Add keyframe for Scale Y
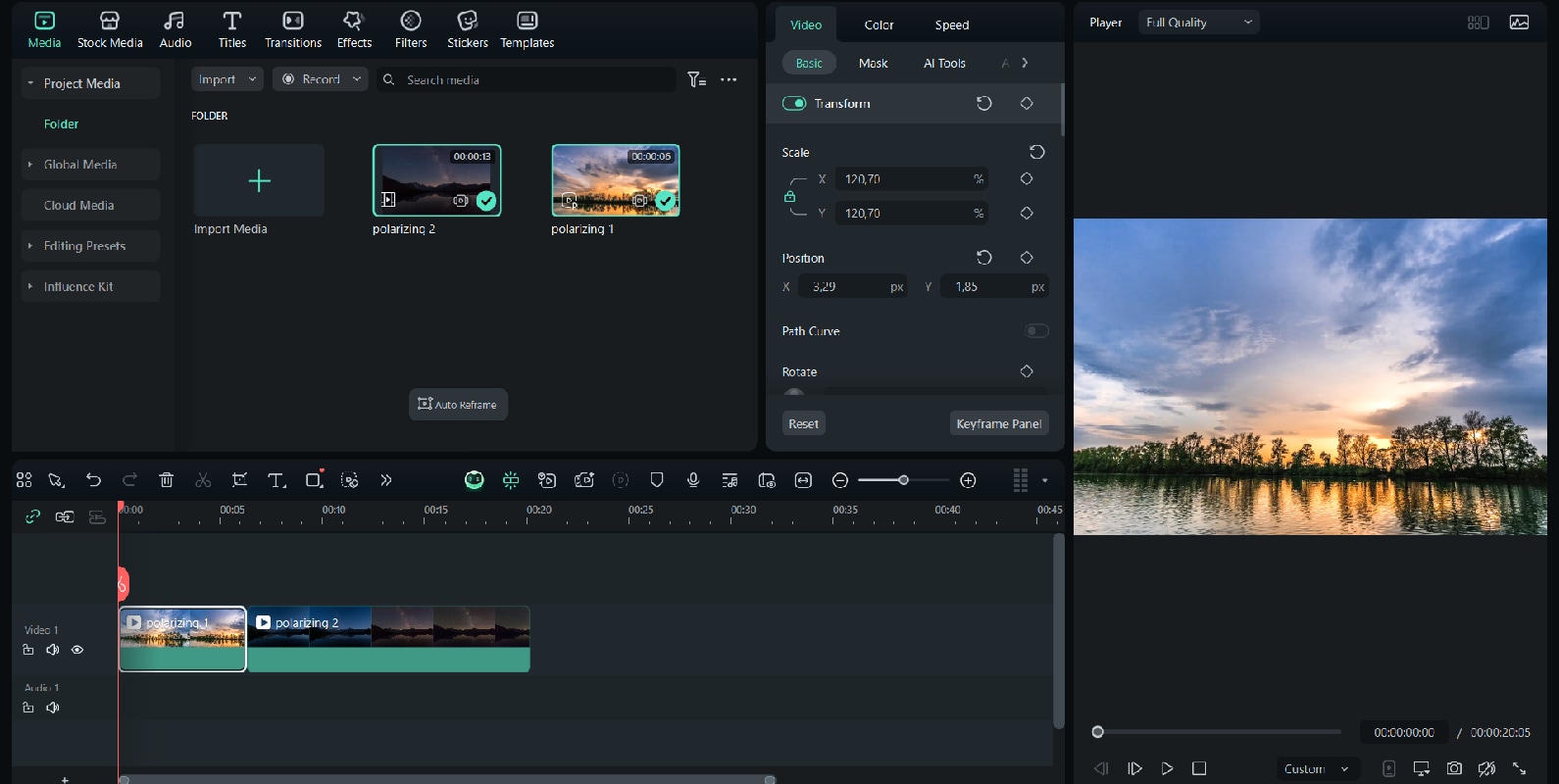This screenshot has width=1559, height=784. point(1027,213)
